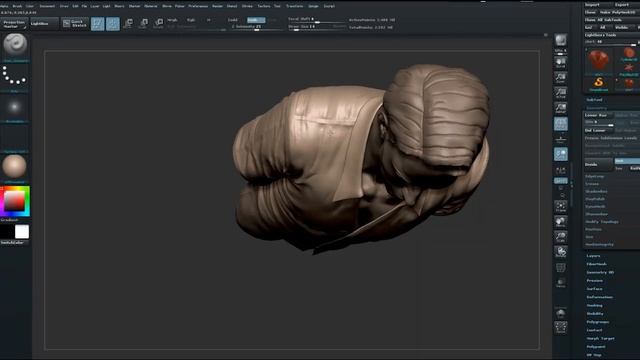Click the BPR render icon

561,41
